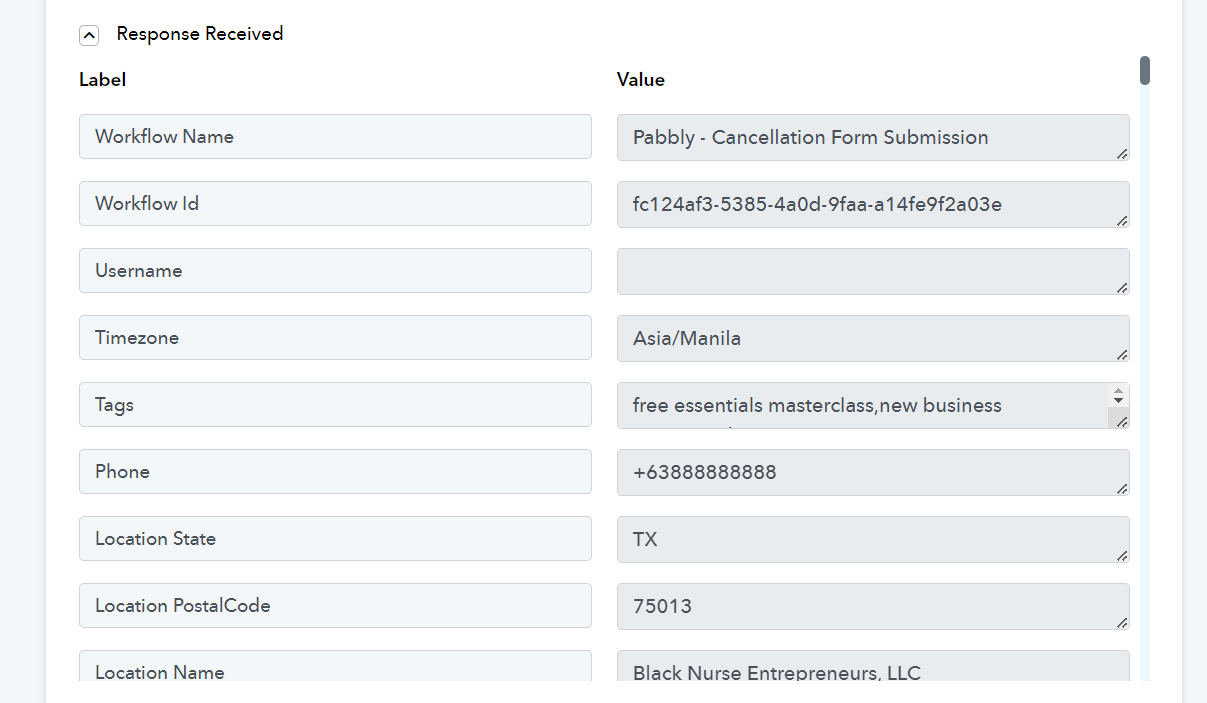This screenshot has height=703, width=1207.
Task: Click resize grip on Location PostalCode value
Action: pyautogui.click(x=1122, y=622)
